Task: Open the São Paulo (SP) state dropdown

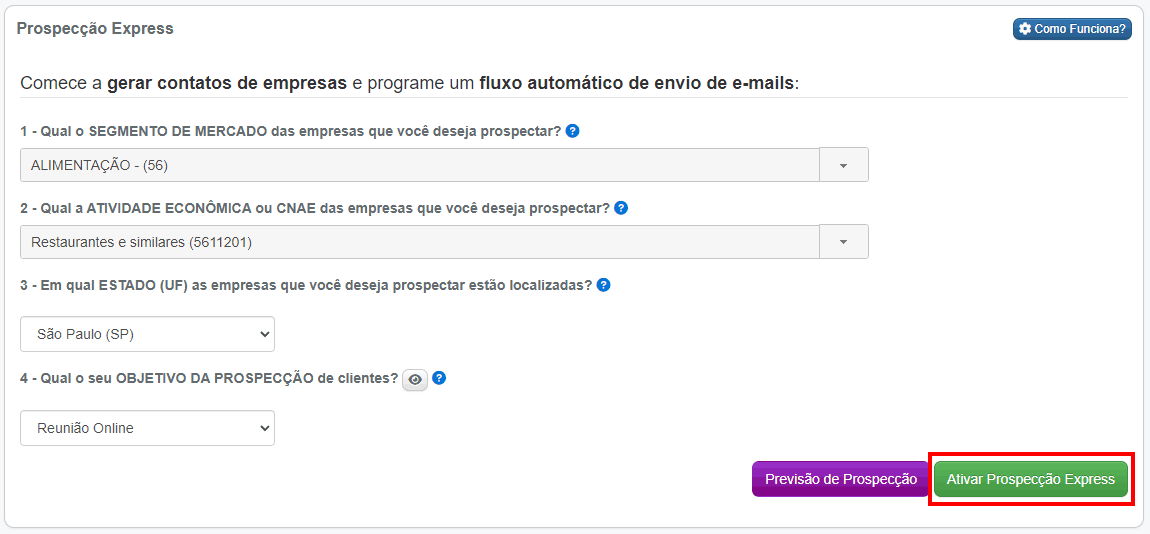Action: click(147, 334)
